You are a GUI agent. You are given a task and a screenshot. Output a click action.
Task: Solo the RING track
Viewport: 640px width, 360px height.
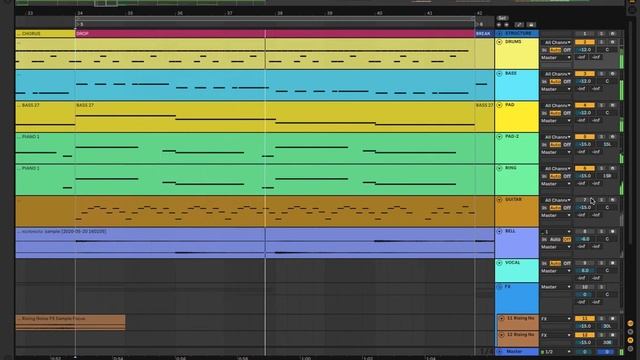[x=601, y=168]
